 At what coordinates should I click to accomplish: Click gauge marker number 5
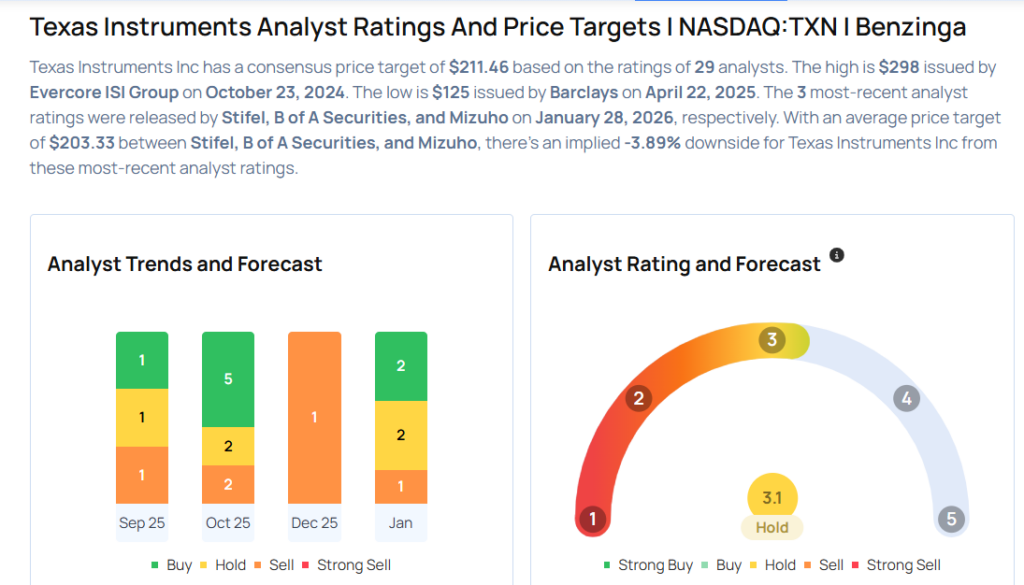[951, 519]
